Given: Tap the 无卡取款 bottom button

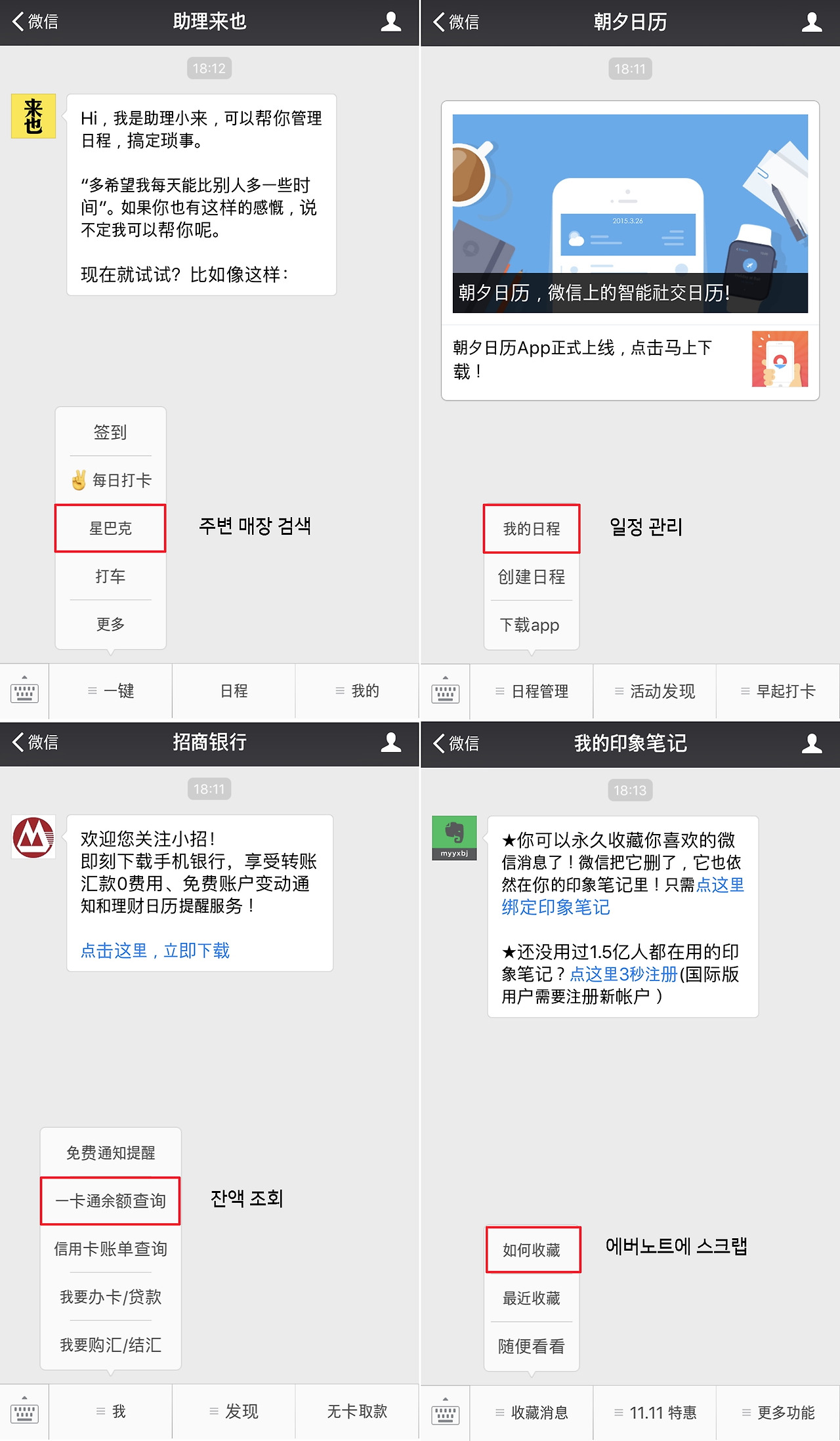Looking at the screenshot, I should (357, 1411).
